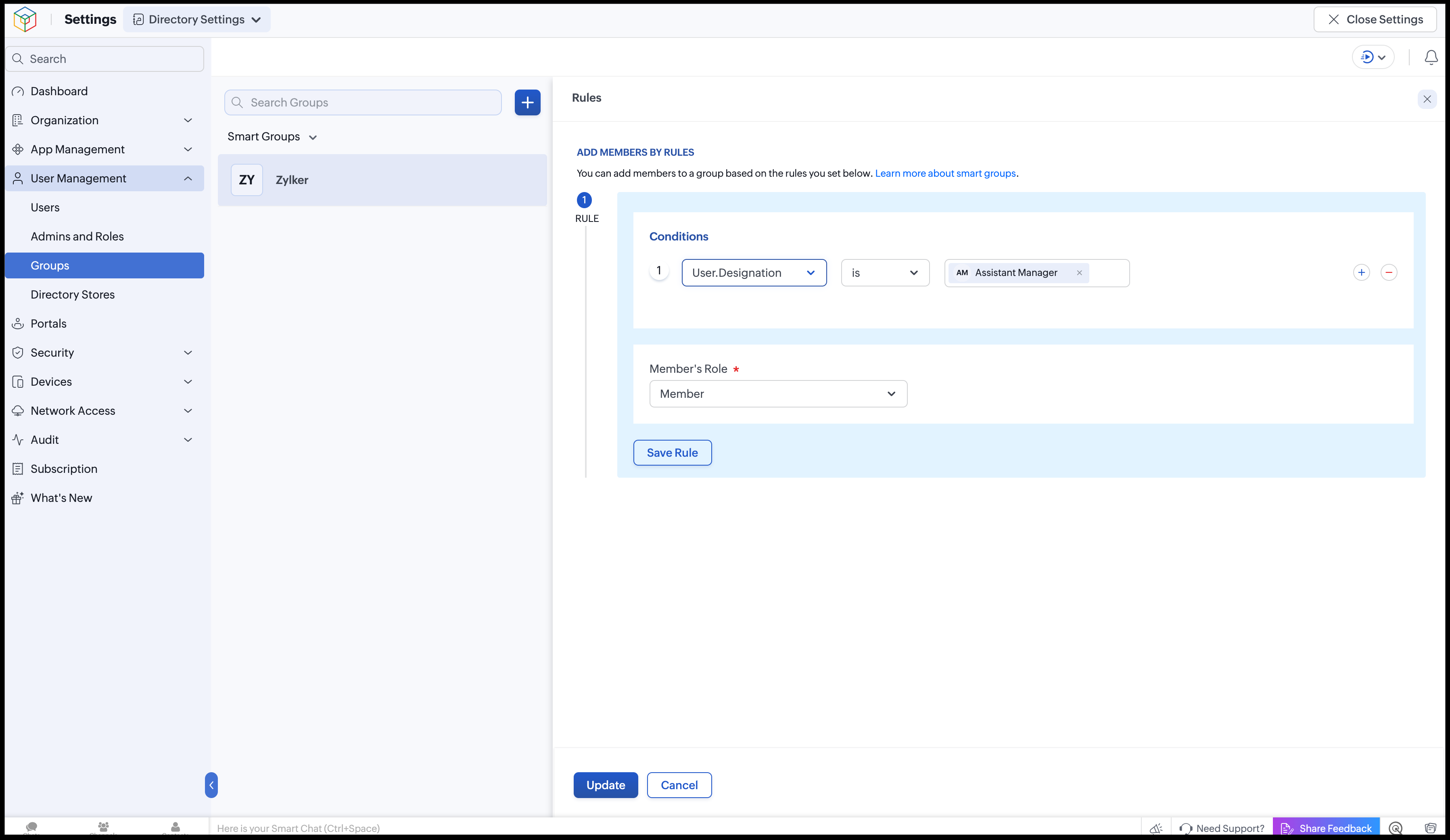Click the Assistant Manager value field
1450x840 pixels.
click(x=1037, y=273)
